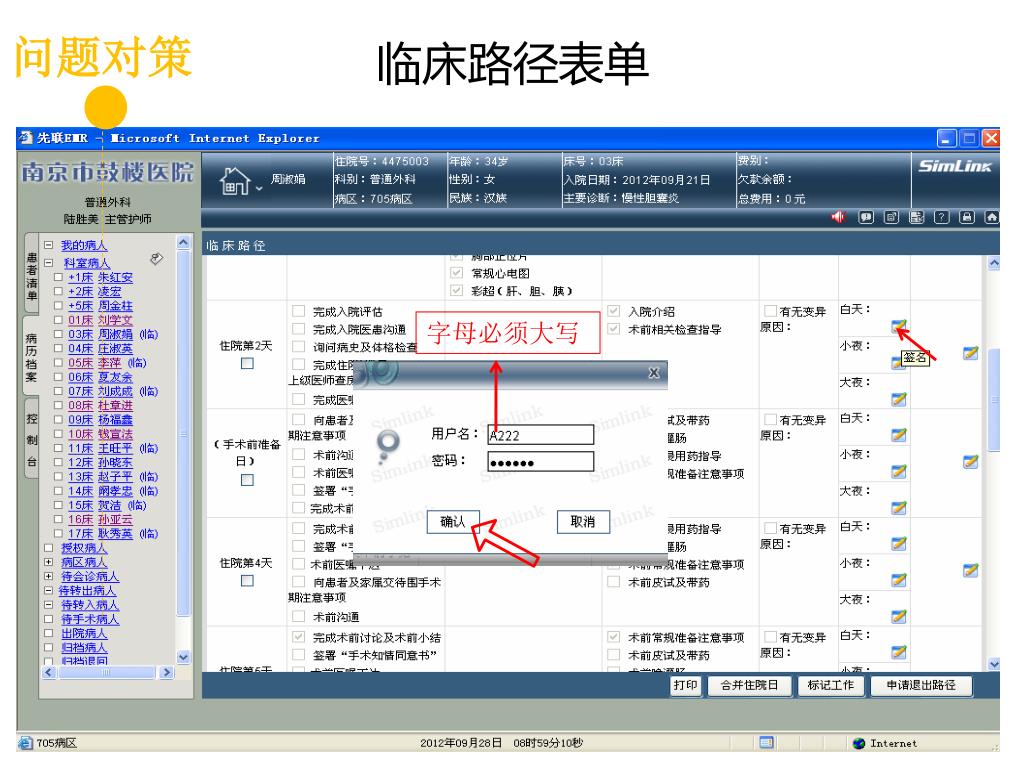Viewport: 1024px width, 768px height.
Task: Click row-level sign icon for 手术前准备日
Action: pyautogui.click(x=970, y=462)
